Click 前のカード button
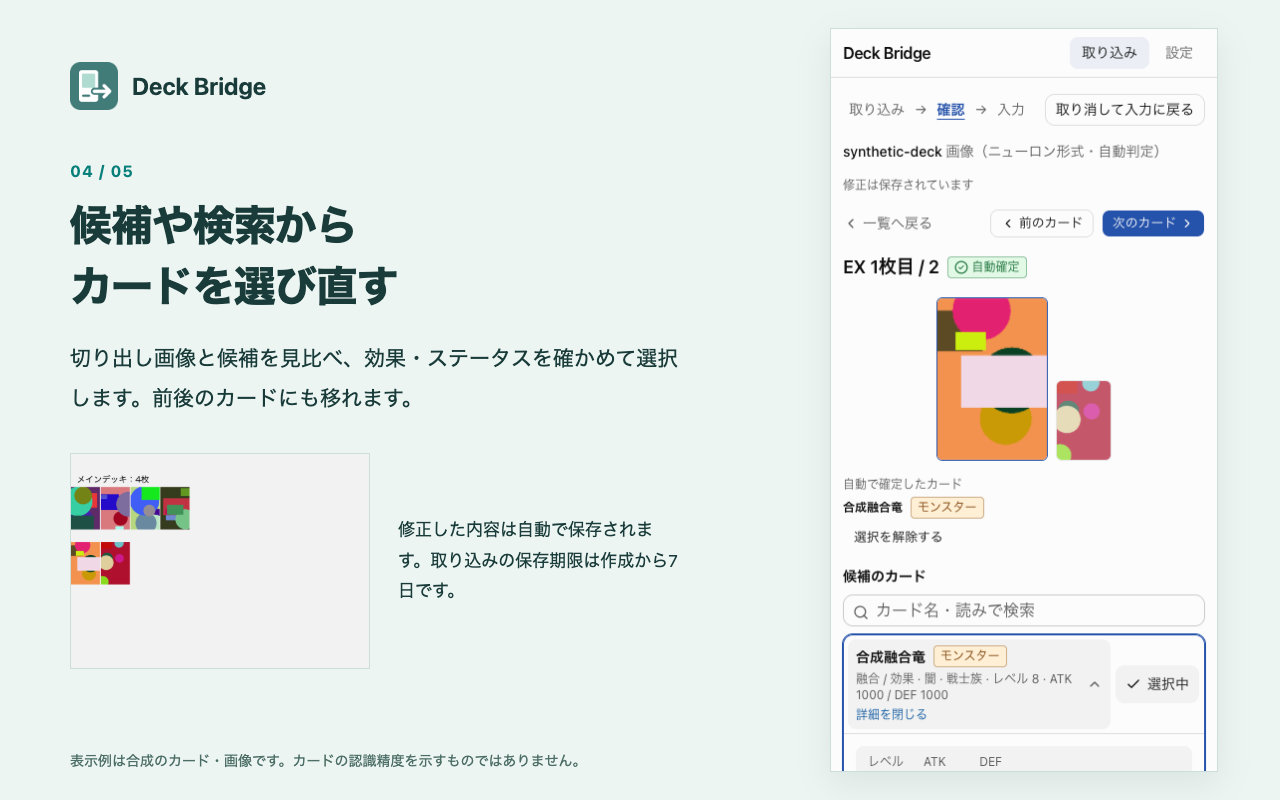Viewport: 1280px width, 800px height. click(x=1042, y=223)
